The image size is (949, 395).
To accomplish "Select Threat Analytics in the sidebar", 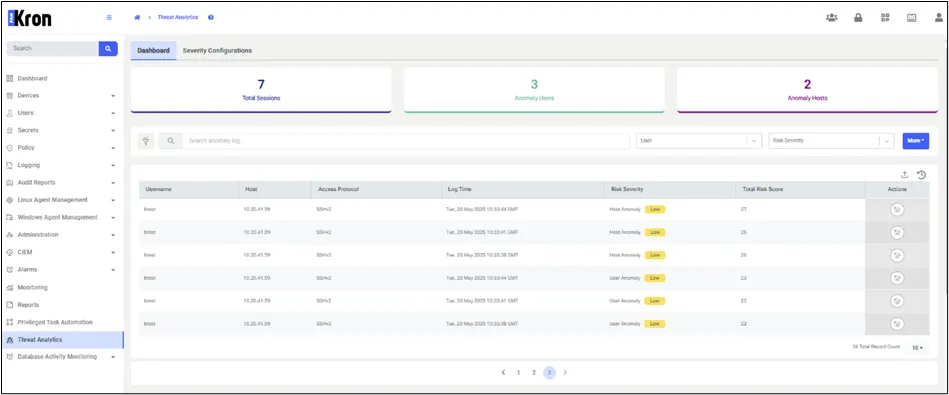I will [62, 340].
